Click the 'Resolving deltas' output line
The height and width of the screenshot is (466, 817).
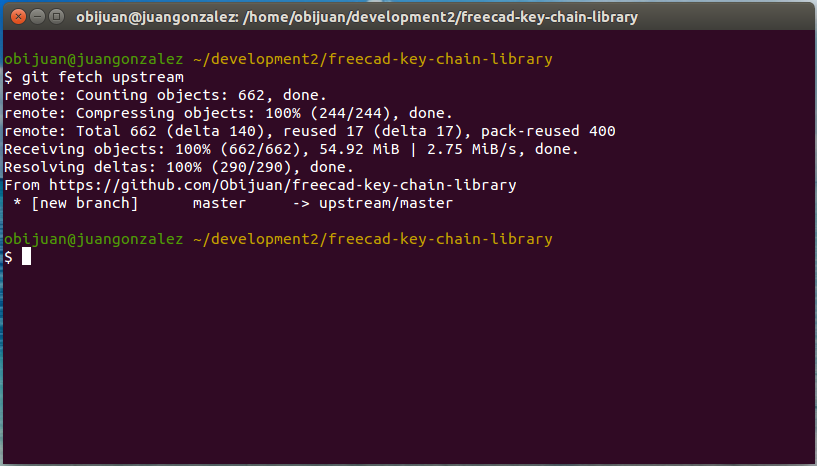point(178,167)
